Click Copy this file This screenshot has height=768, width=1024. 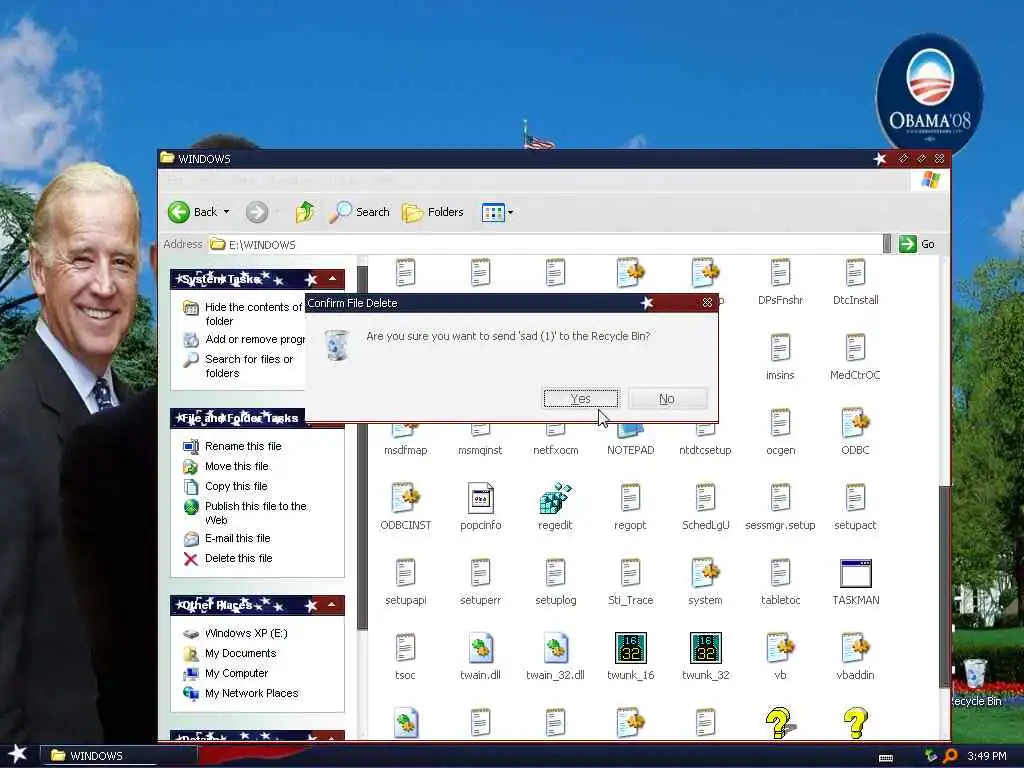tap(226, 487)
